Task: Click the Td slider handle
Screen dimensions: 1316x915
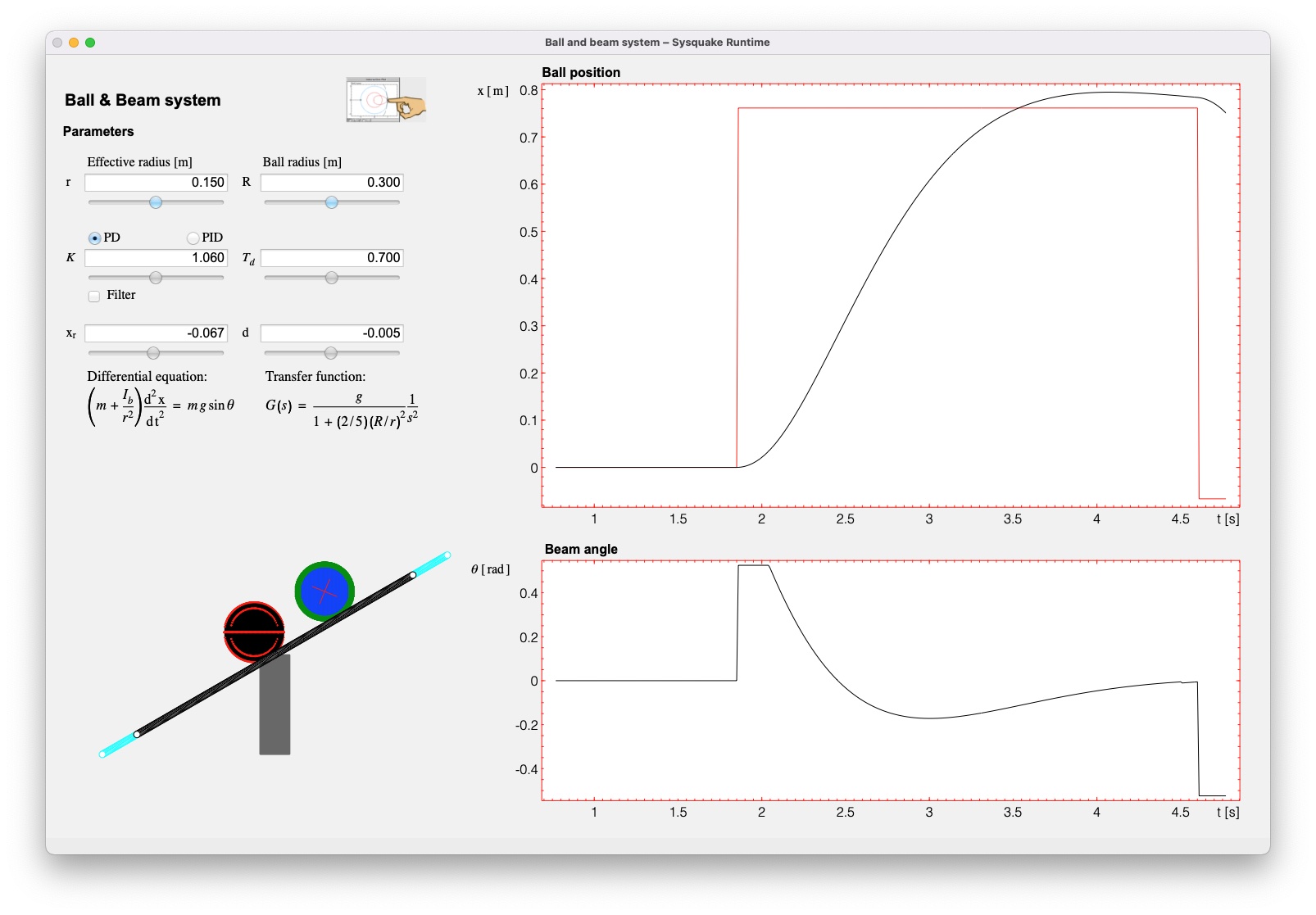Action: click(x=330, y=278)
